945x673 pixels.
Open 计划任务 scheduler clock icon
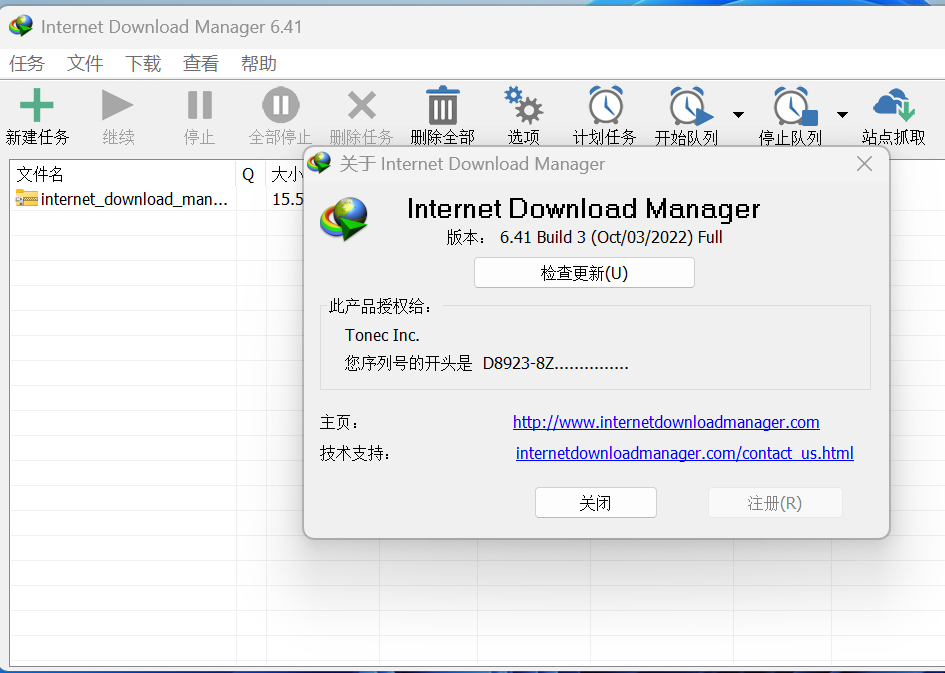[x=605, y=105]
